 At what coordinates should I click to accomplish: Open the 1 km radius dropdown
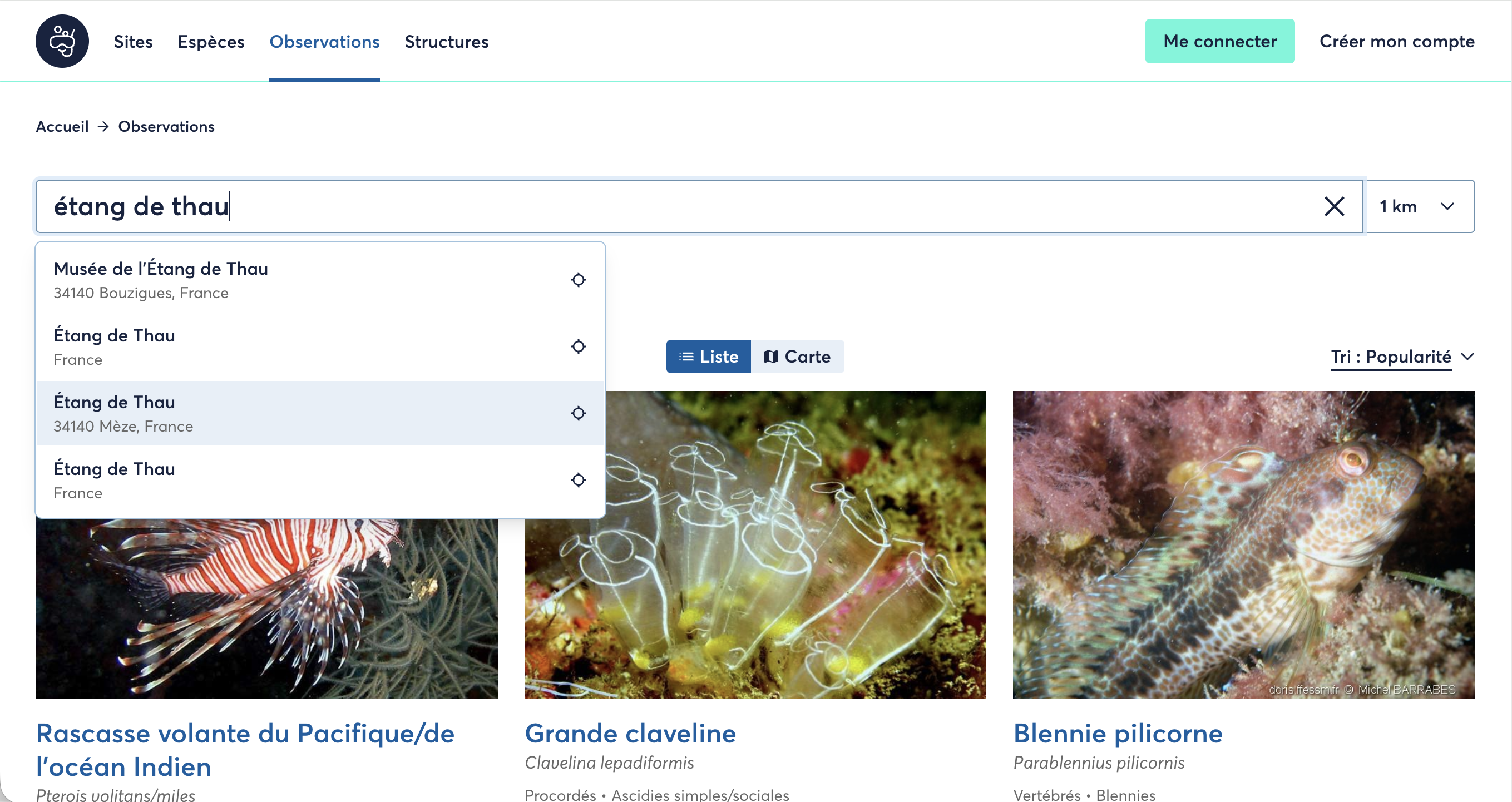coord(1420,206)
